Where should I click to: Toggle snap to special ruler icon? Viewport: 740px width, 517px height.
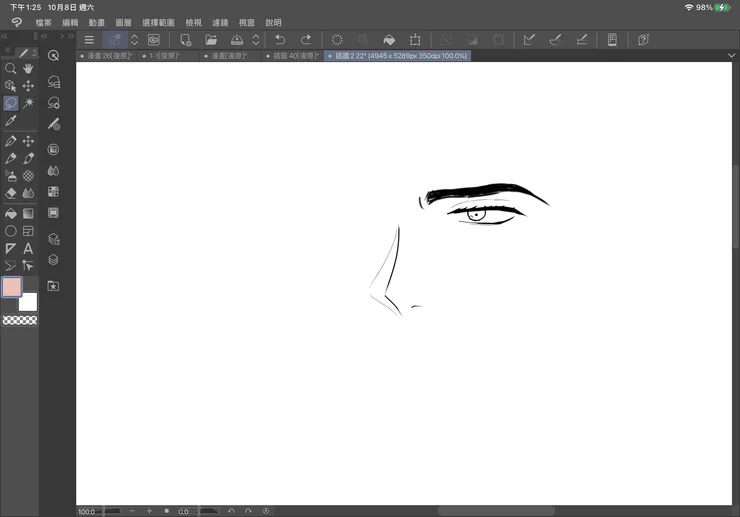555,40
